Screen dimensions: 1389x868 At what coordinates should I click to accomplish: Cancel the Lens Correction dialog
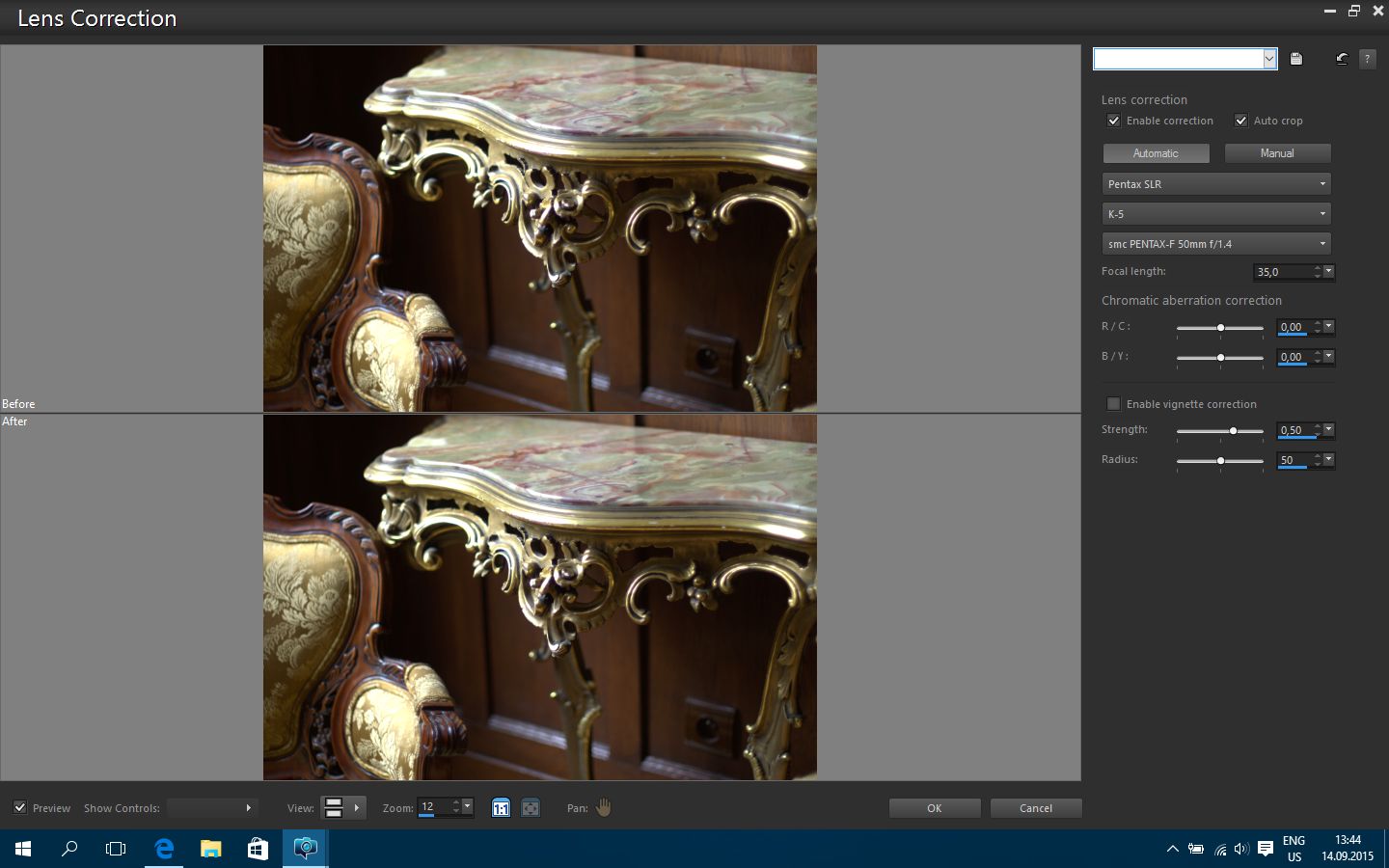1036,808
